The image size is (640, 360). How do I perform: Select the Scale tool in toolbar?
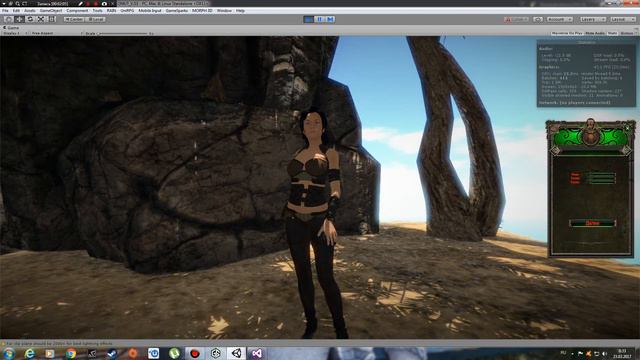point(41,19)
